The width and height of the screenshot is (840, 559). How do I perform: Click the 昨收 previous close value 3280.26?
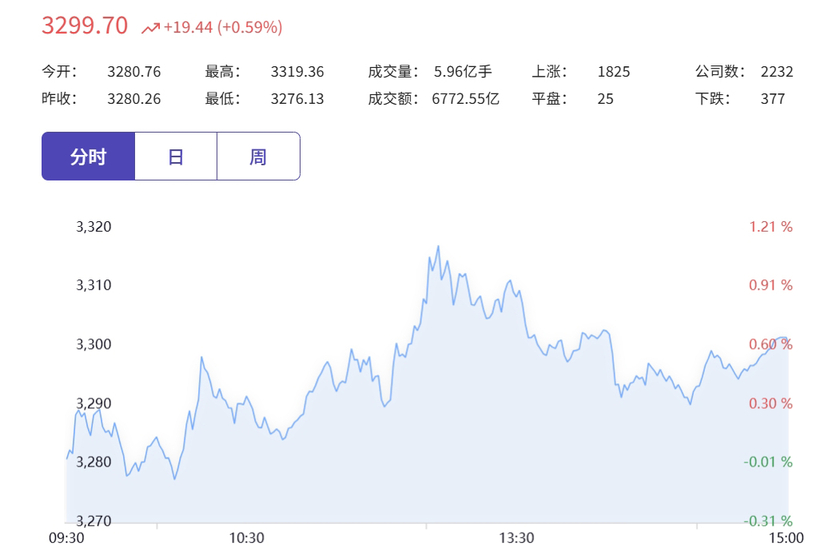tap(134, 99)
